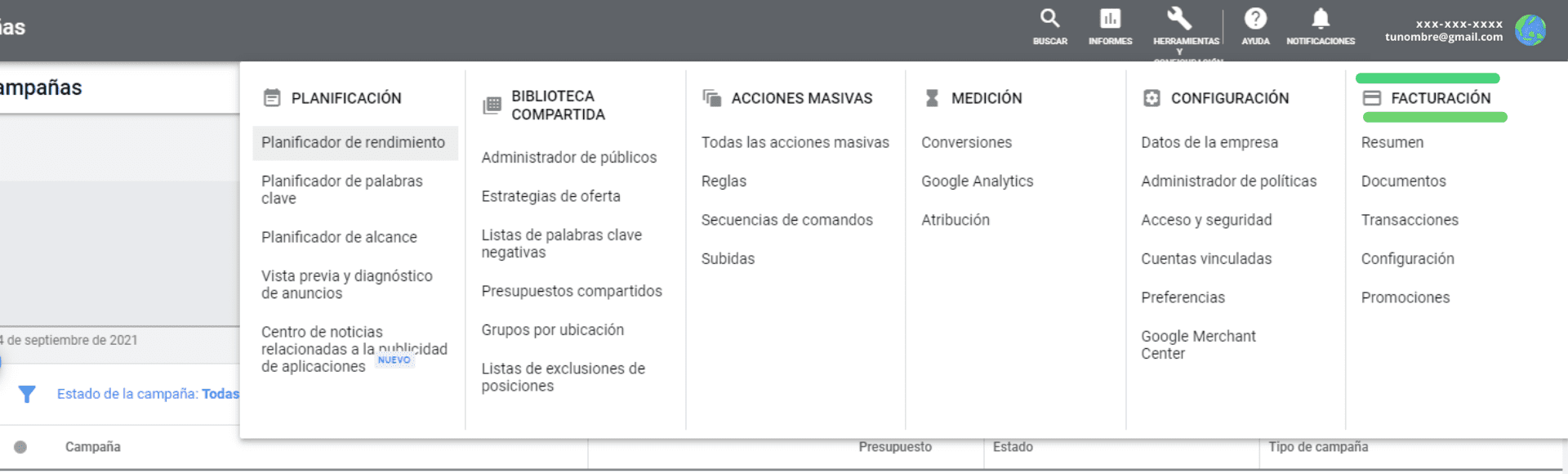The image size is (1568, 474).
Task: Open Google Merchant Center
Action: click(x=1198, y=345)
